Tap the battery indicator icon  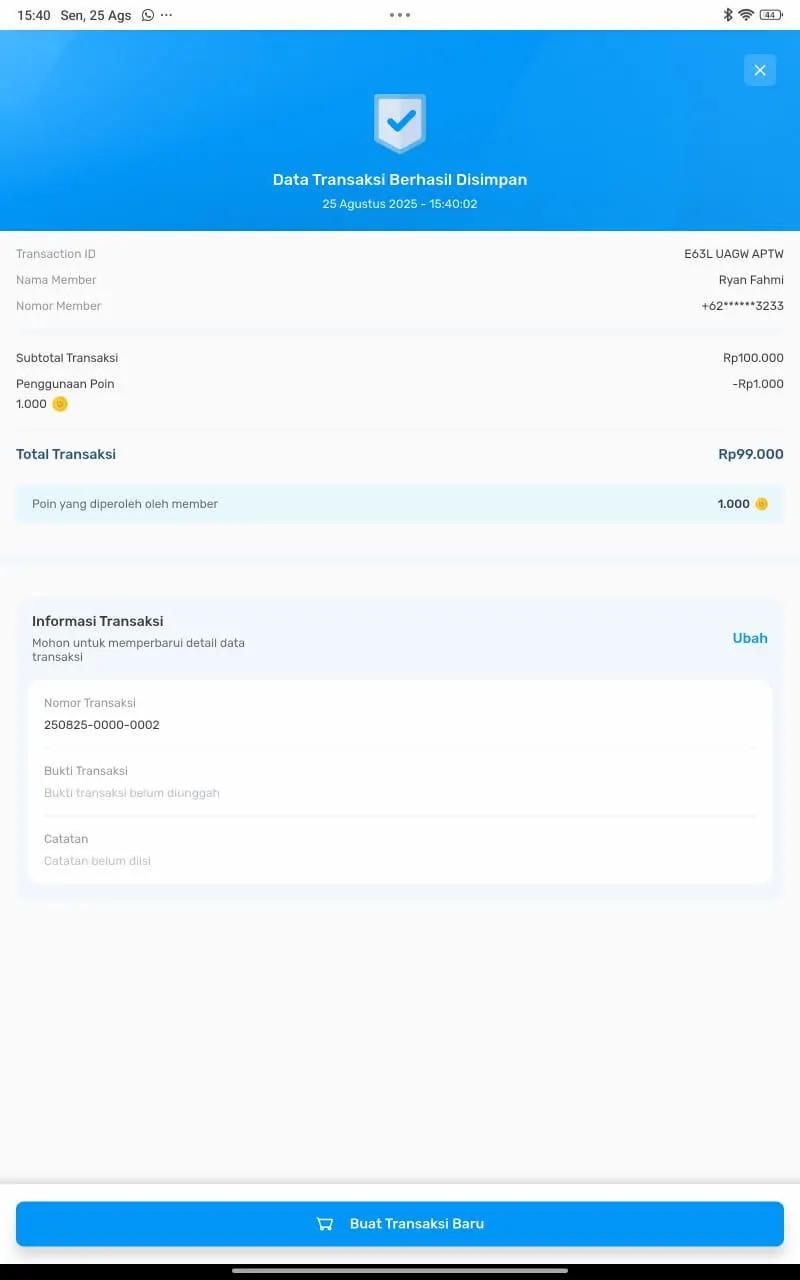(x=771, y=15)
